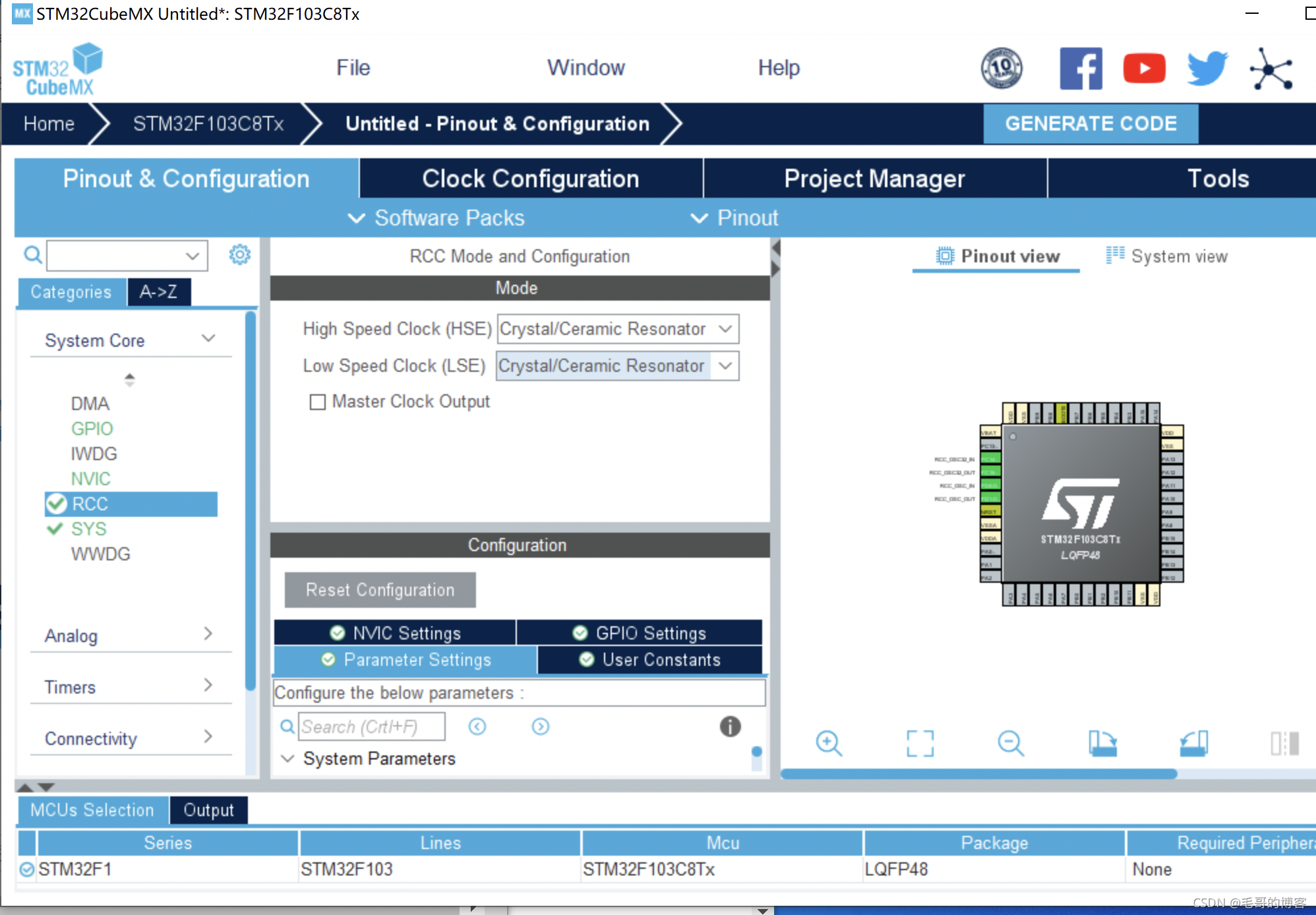The image size is (1316, 915).
Task: Go to next search result arrow
Action: [540, 726]
